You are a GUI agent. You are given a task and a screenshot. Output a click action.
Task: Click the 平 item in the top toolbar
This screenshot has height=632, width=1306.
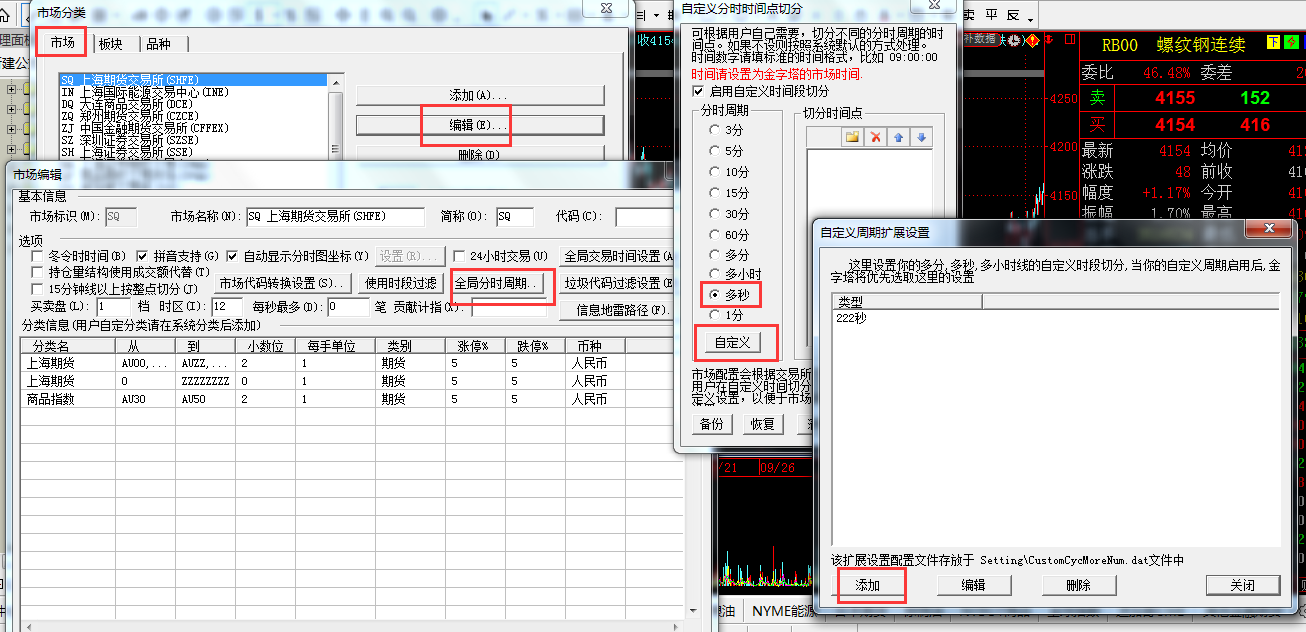[x=992, y=14]
